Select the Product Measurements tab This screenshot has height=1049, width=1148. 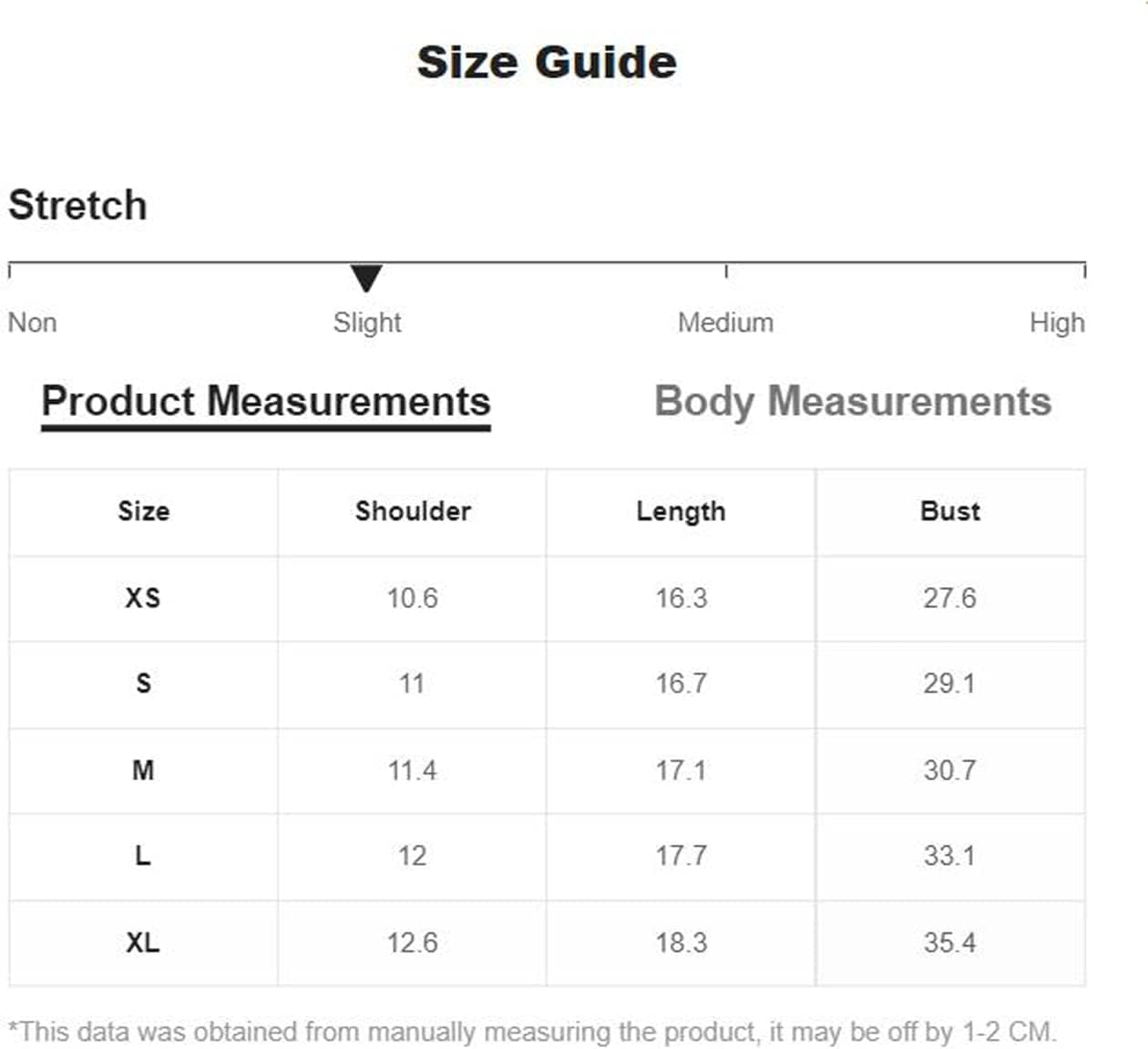(266, 401)
